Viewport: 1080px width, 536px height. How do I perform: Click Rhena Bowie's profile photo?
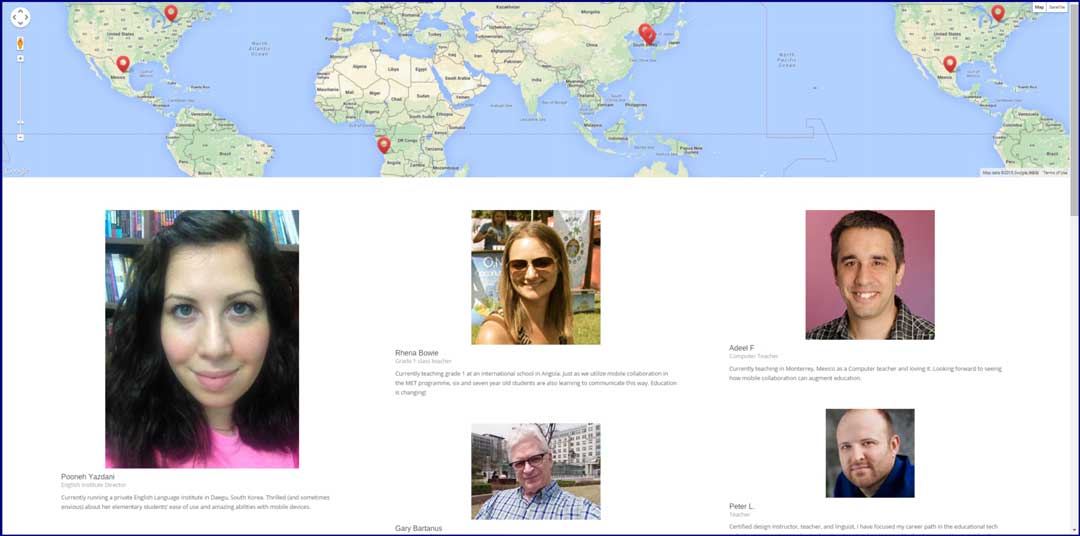tap(536, 277)
